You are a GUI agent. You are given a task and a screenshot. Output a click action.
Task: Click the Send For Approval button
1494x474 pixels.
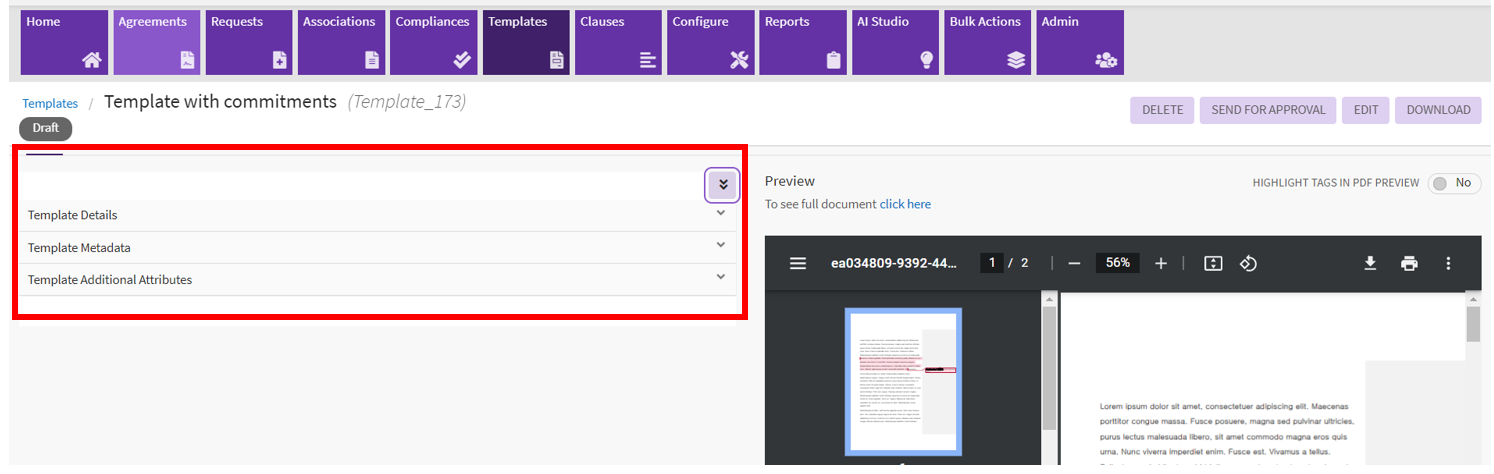[x=1267, y=110]
